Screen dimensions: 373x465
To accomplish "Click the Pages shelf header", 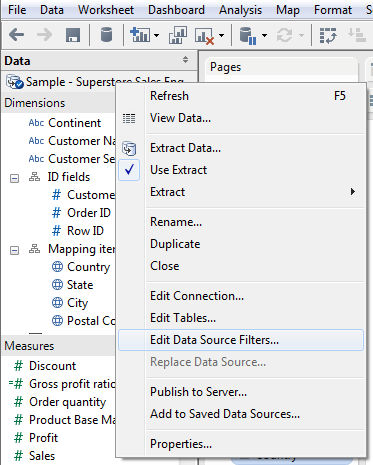I will coord(225,67).
